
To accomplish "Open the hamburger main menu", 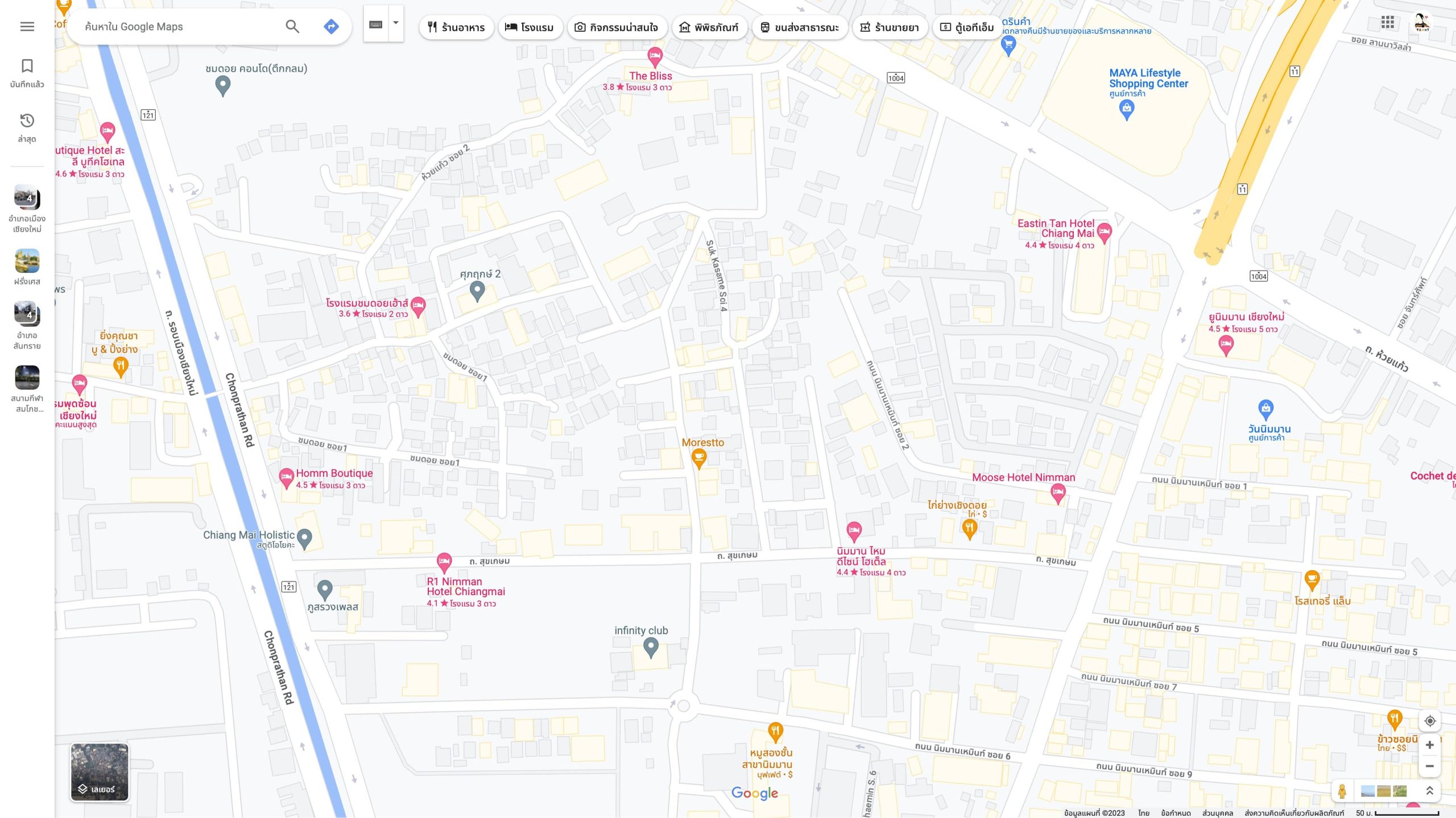I will (x=27, y=27).
